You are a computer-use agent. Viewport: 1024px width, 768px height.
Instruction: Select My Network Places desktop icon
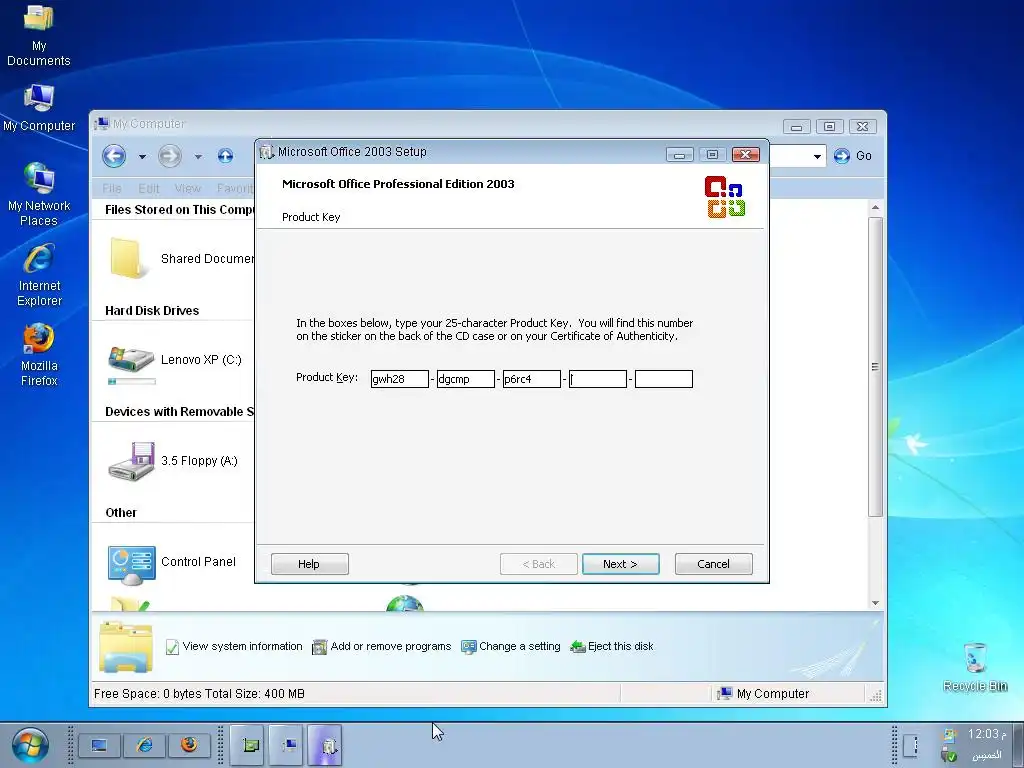click(39, 195)
